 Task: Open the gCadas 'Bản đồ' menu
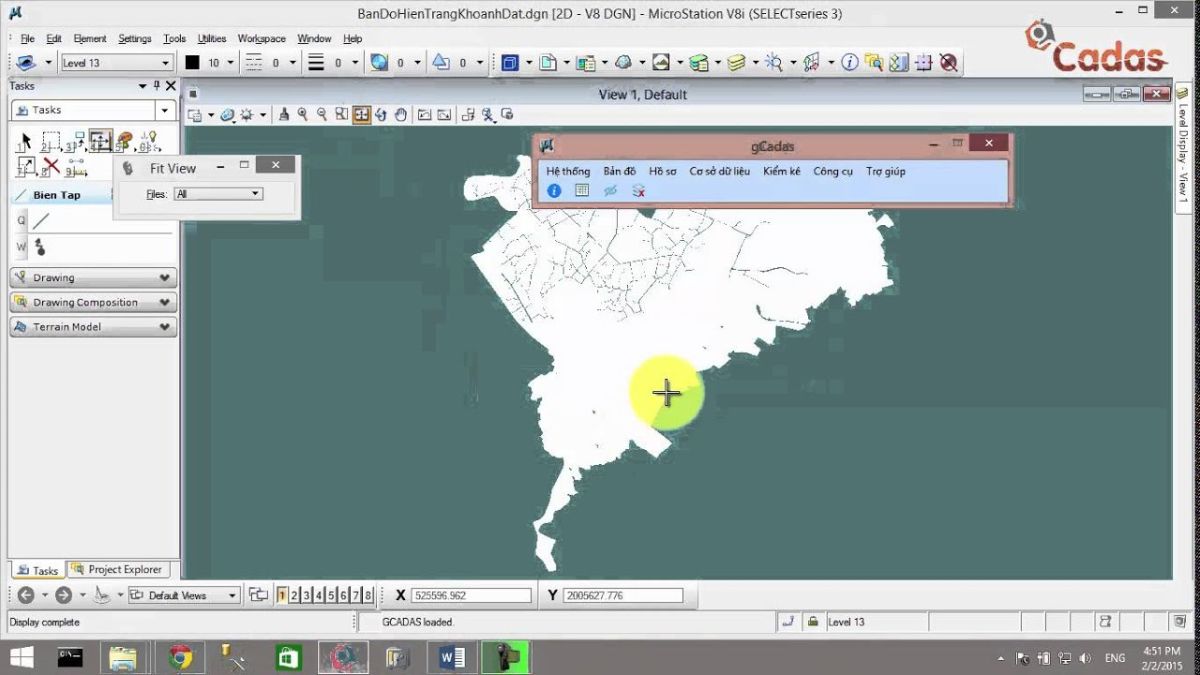pos(619,171)
